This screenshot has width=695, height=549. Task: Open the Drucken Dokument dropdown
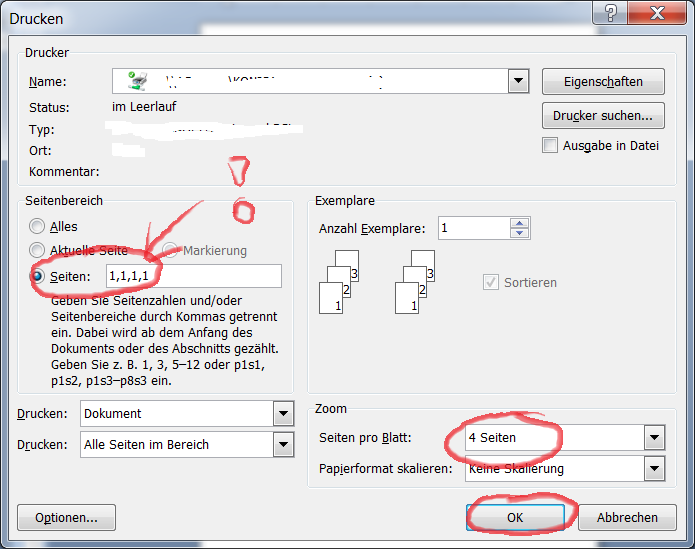point(283,413)
